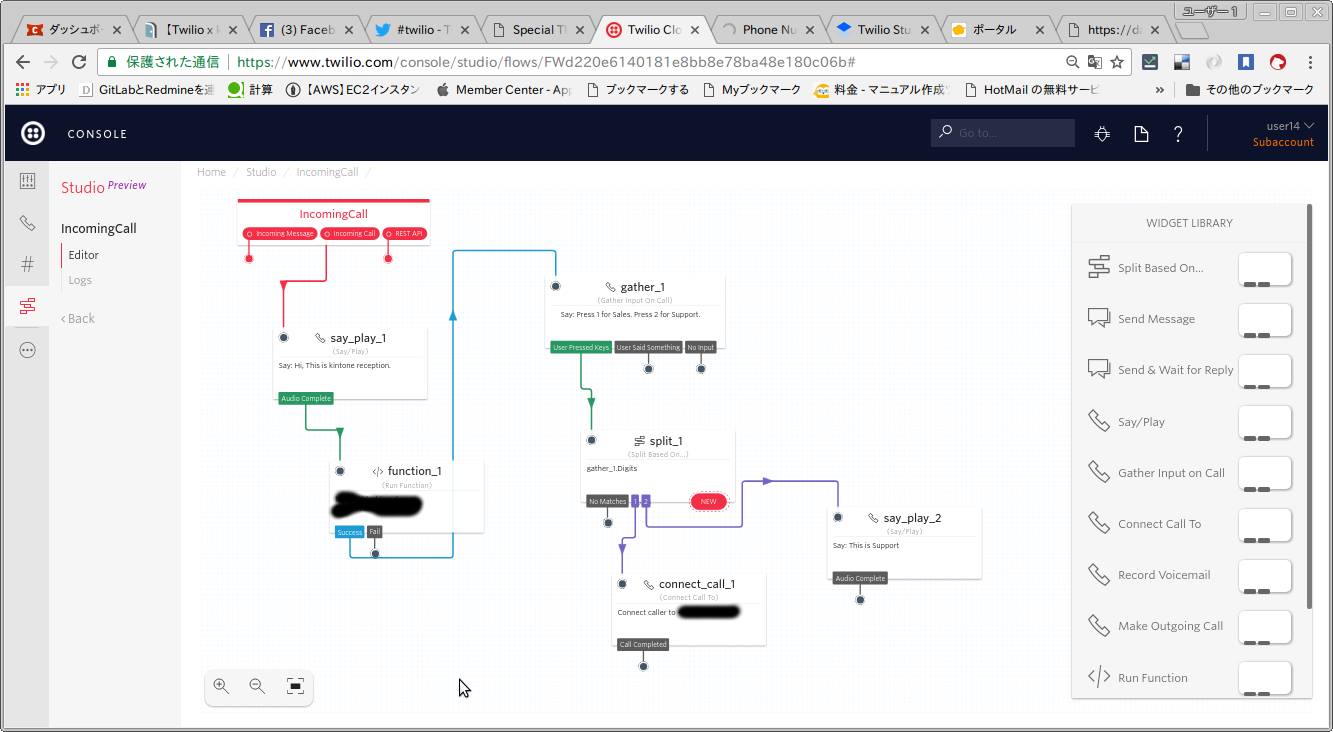
Task: Click the widget library scrollbar
Action: pyautogui.click(x=1309, y=405)
